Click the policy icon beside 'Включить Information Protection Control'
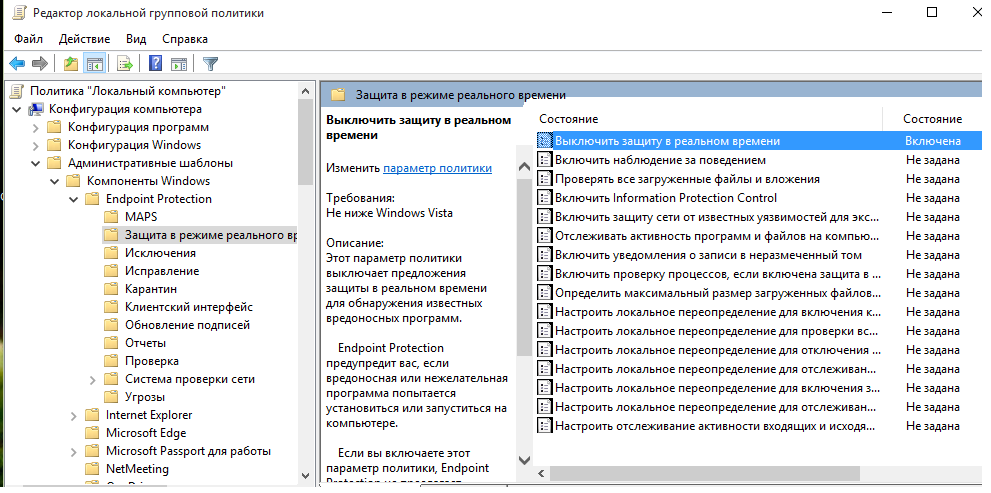This screenshot has width=991, height=493. click(x=545, y=198)
